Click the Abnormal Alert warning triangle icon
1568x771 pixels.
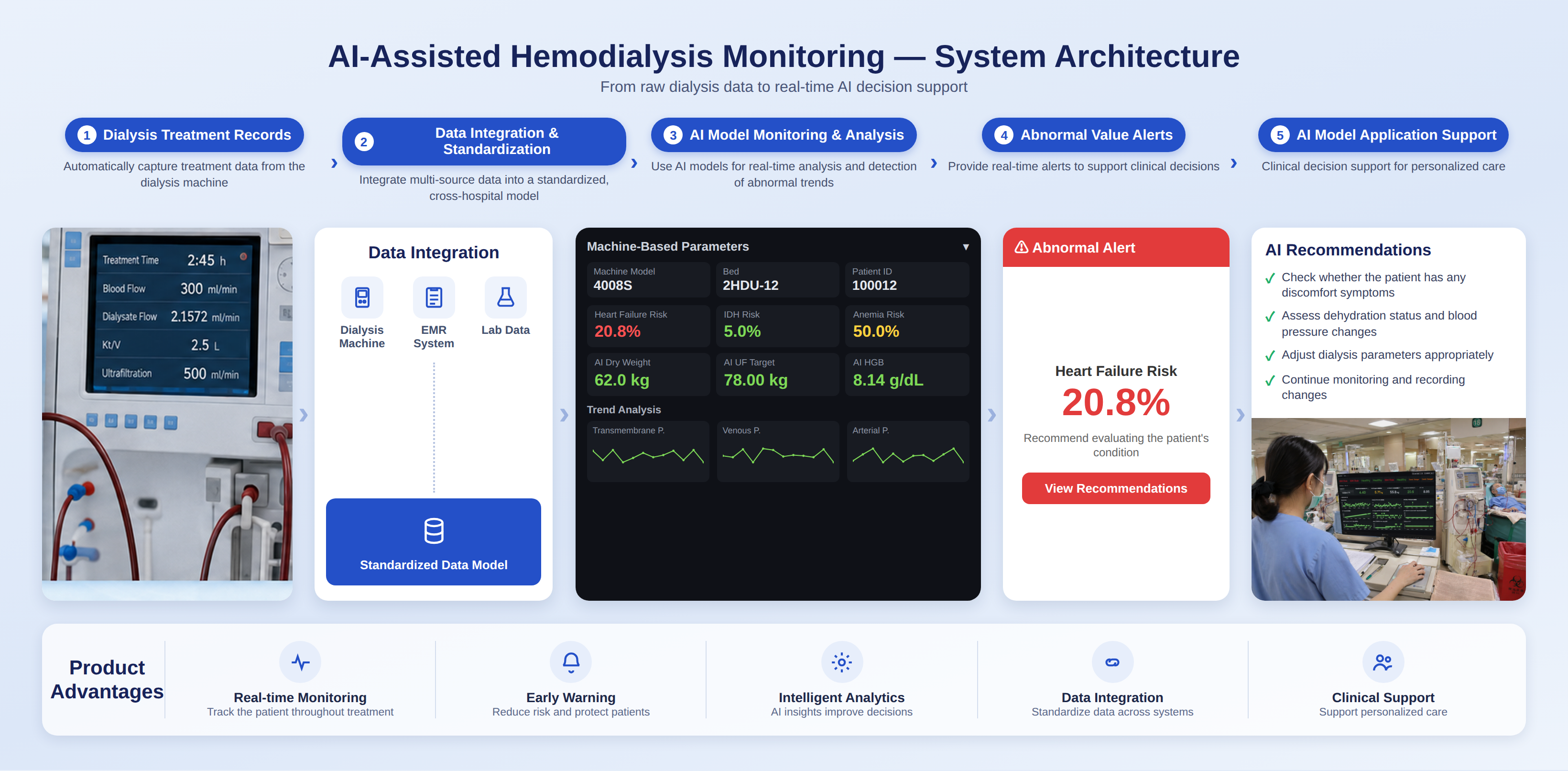1022,247
